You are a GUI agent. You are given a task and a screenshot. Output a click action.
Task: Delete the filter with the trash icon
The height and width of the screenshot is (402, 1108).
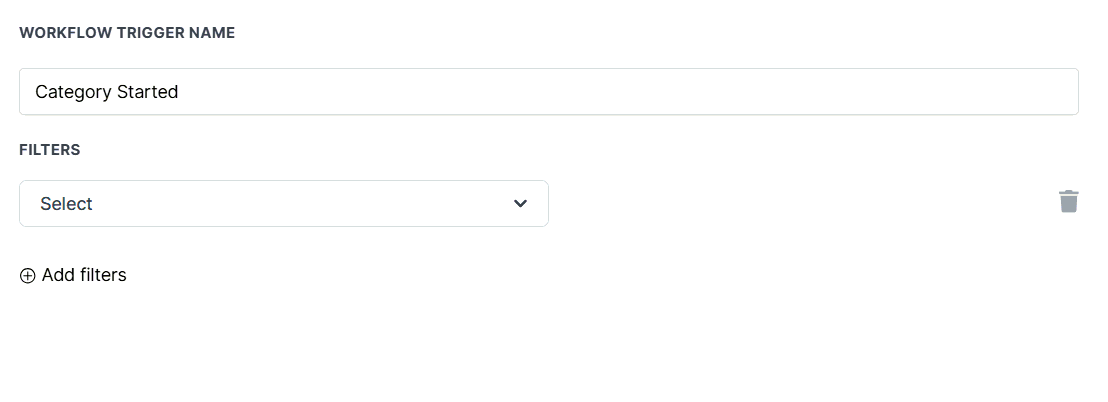click(x=1068, y=202)
